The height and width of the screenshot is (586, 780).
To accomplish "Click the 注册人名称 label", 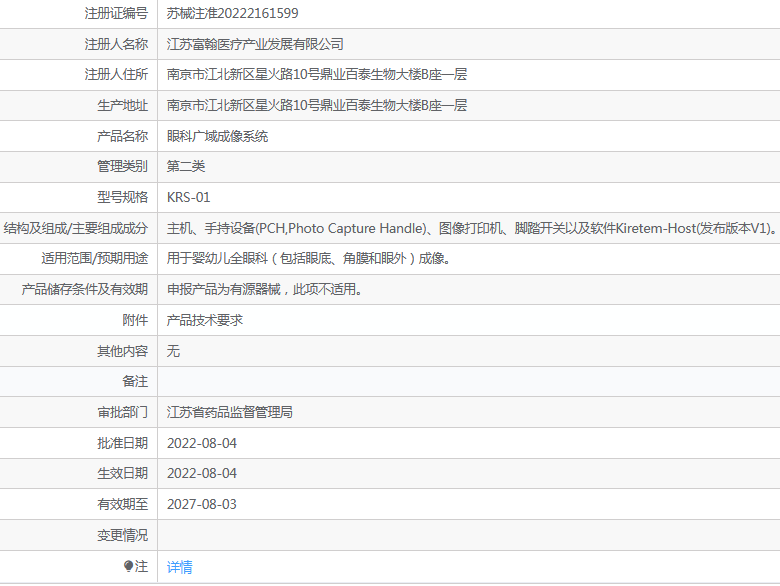I will [116, 44].
